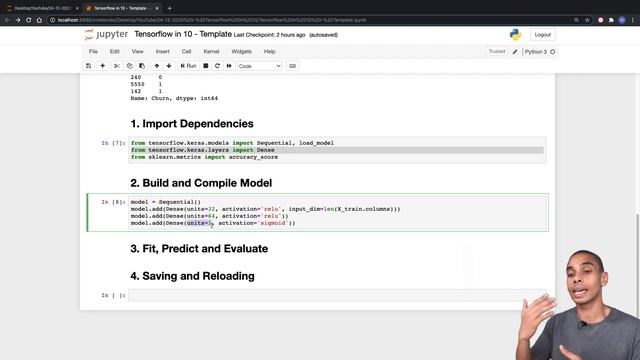Image resolution: width=640 pixels, height=360 pixels.
Task: Click the empty code cell at bottom
Action: click(337, 295)
